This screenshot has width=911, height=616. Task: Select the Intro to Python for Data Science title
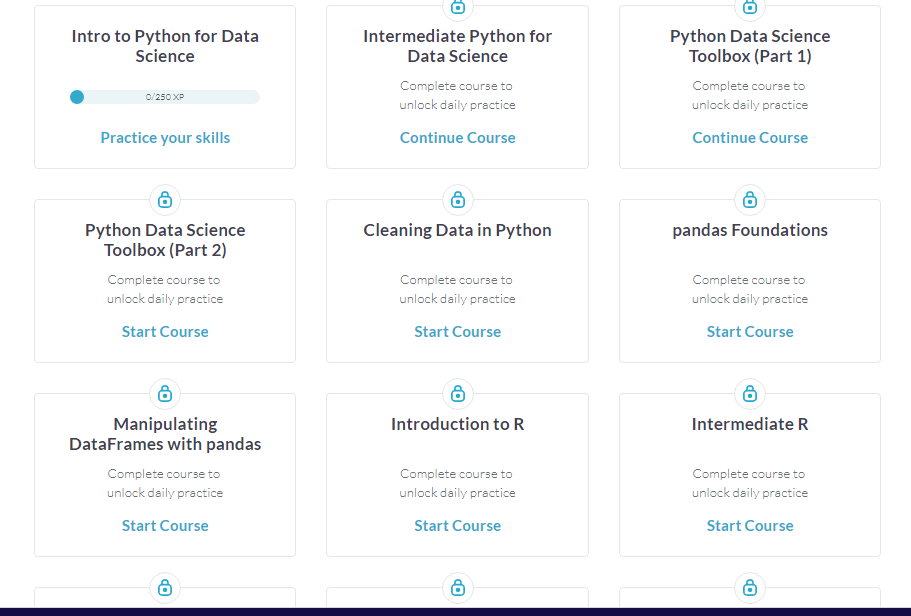coord(164,46)
